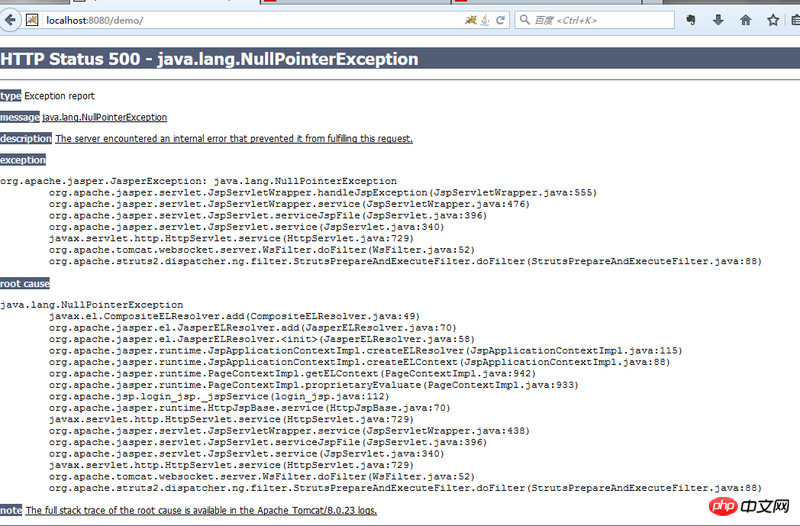
Task: Click the Java coffee cup icon in the address bar
Action: (x=485, y=20)
